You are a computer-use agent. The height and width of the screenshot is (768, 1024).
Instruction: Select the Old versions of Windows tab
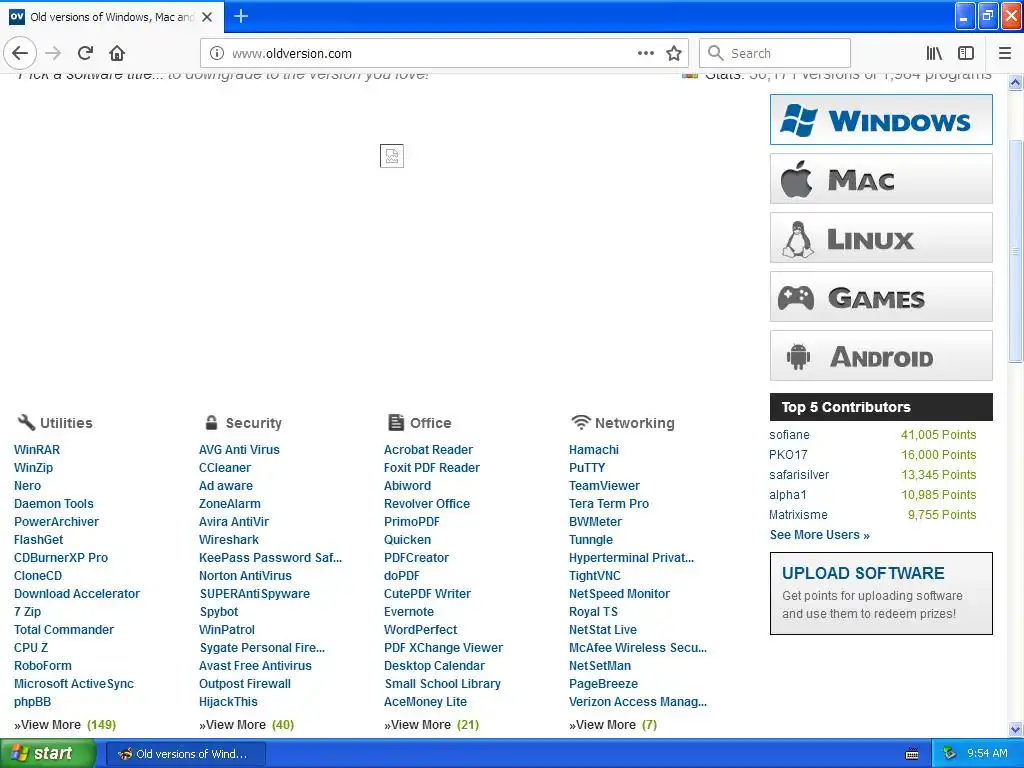(112, 17)
